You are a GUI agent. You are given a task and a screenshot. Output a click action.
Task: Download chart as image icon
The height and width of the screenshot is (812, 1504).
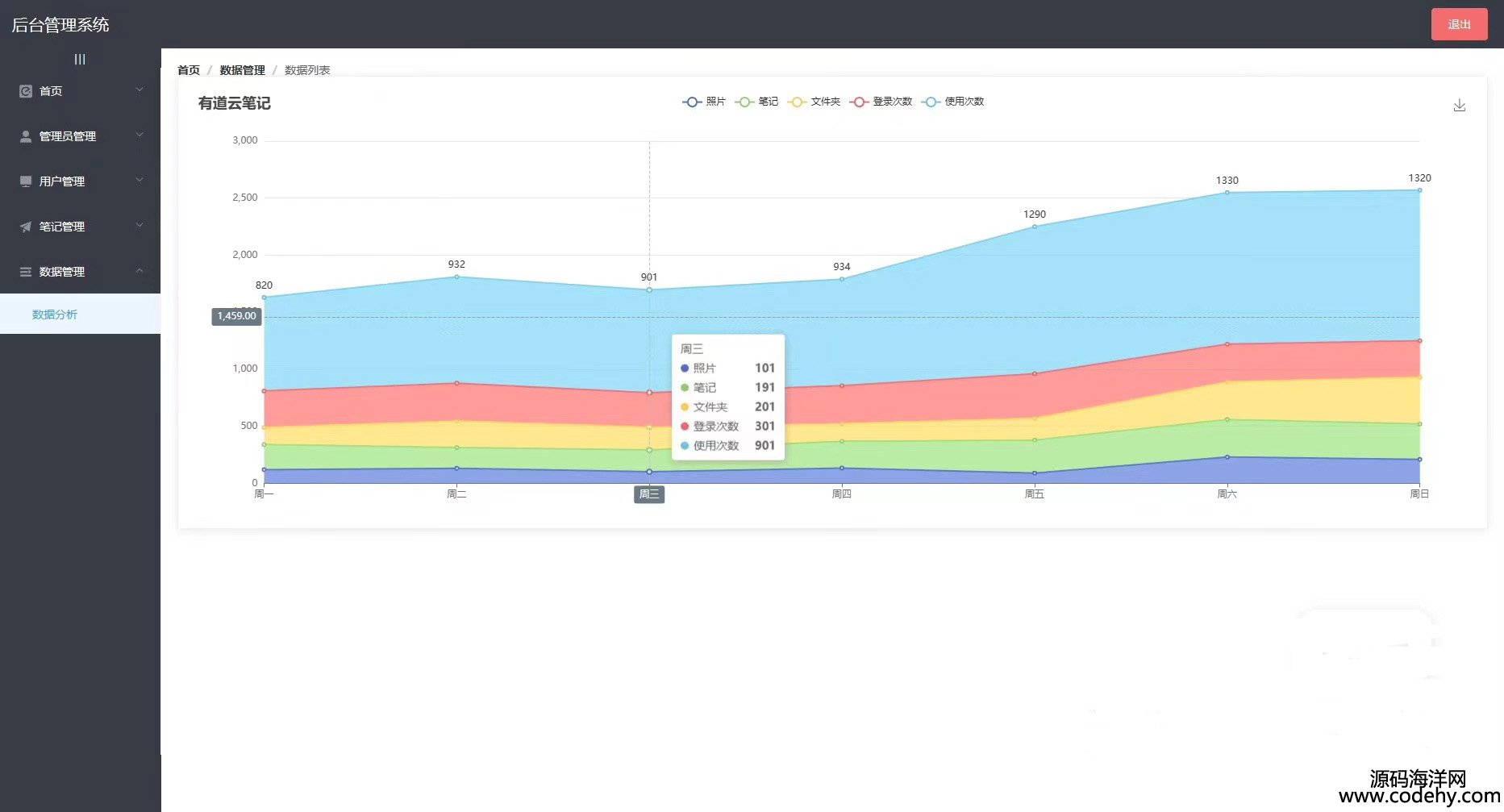pyautogui.click(x=1459, y=106)
